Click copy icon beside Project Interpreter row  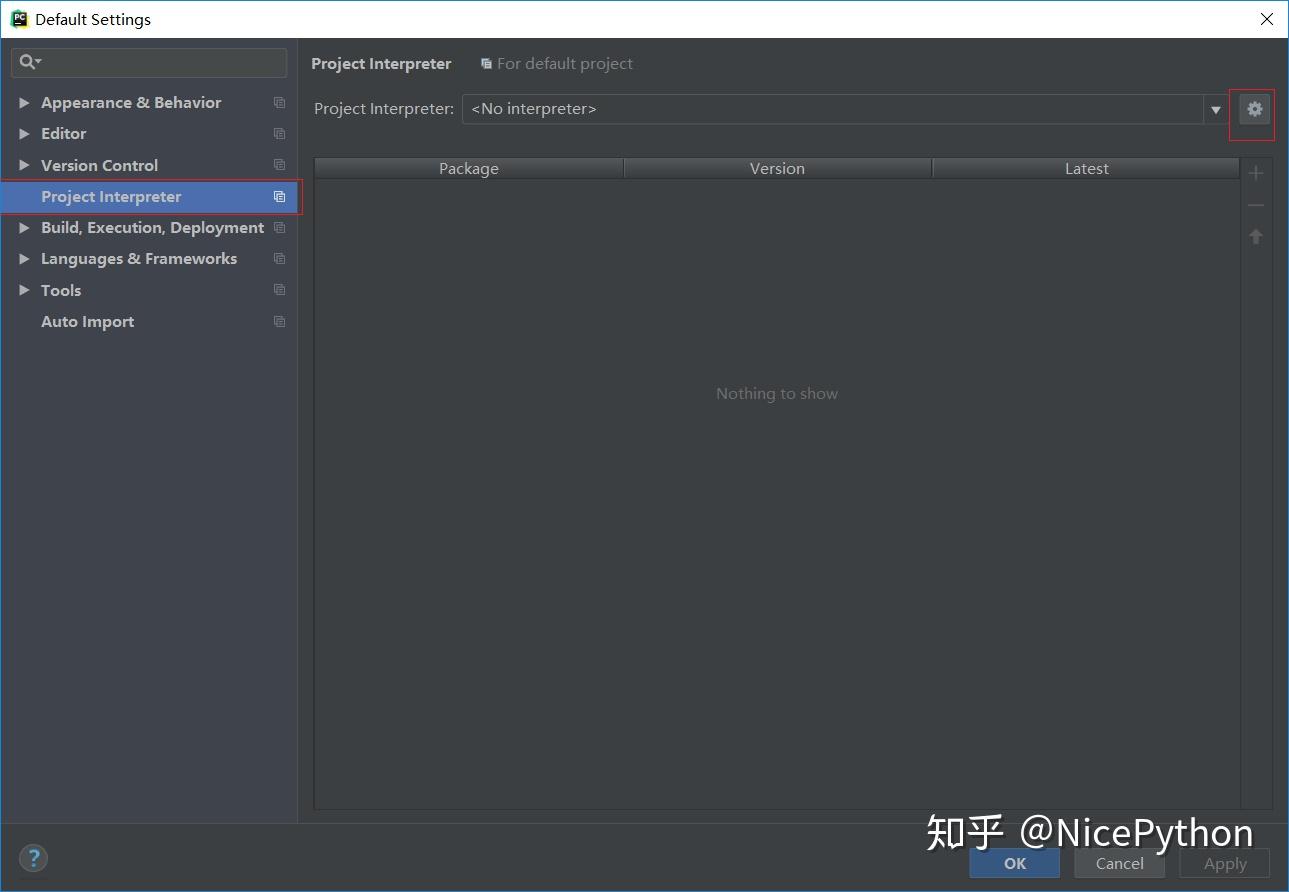(x=279, y=197)
